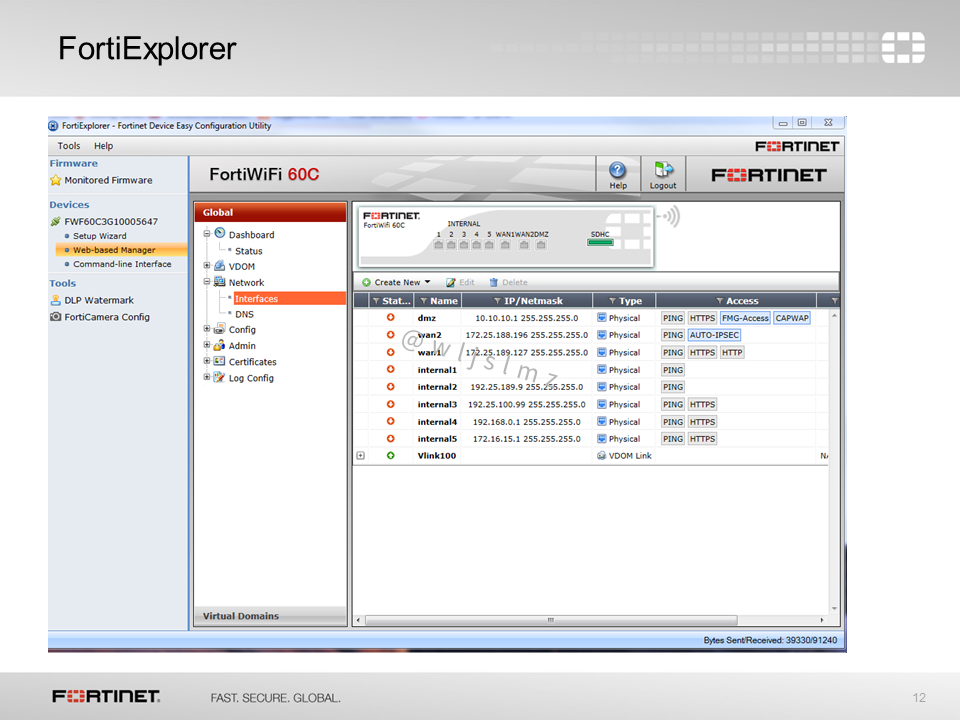Click the Logout icon
This screenshot has height=720, width=960.
coord(663,169)
